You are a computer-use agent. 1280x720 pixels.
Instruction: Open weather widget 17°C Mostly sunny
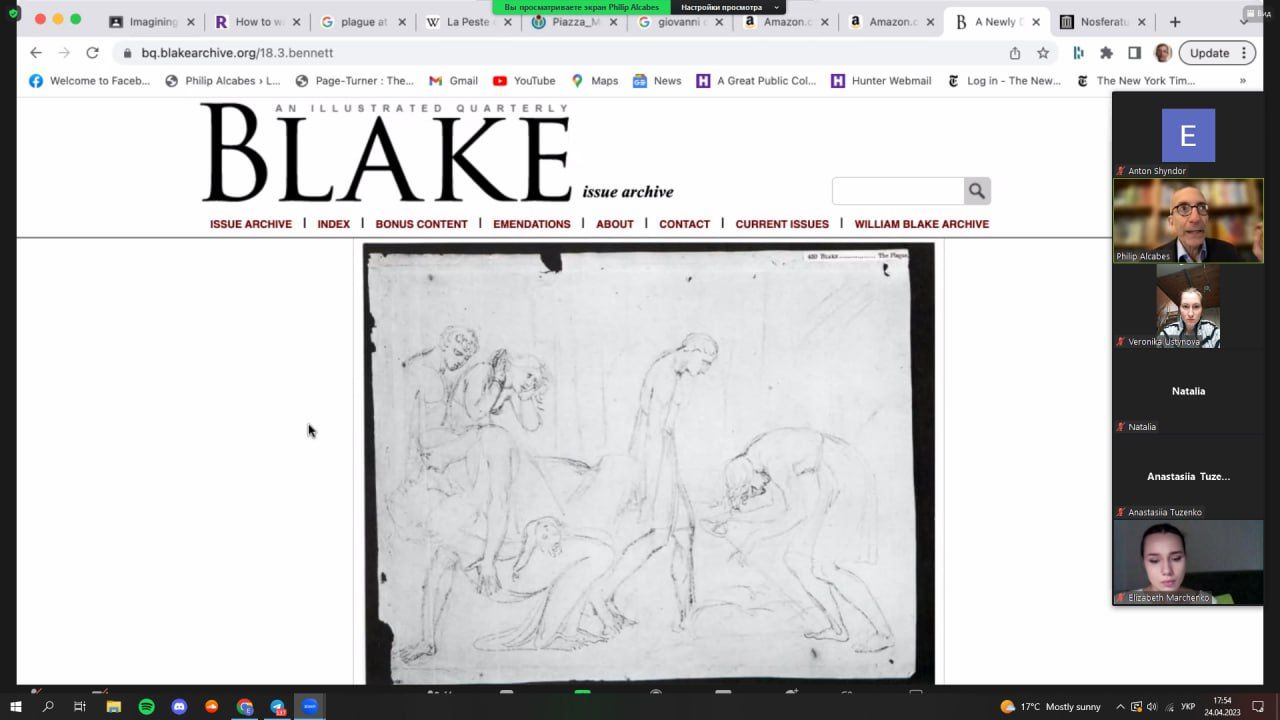point(1051,706)
